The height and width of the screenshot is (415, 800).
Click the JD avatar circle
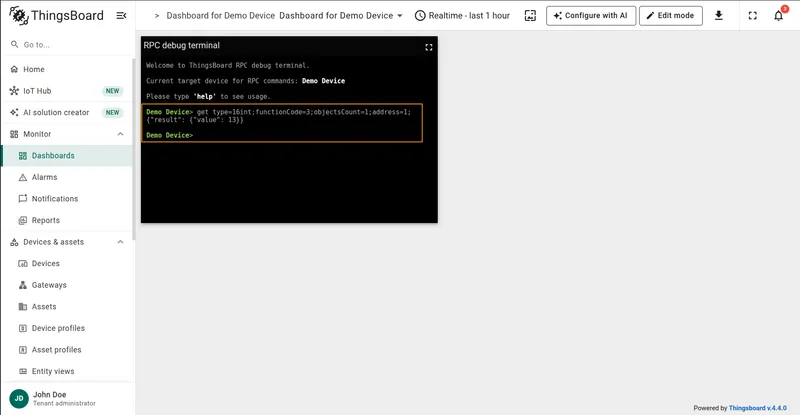(19, 398)
